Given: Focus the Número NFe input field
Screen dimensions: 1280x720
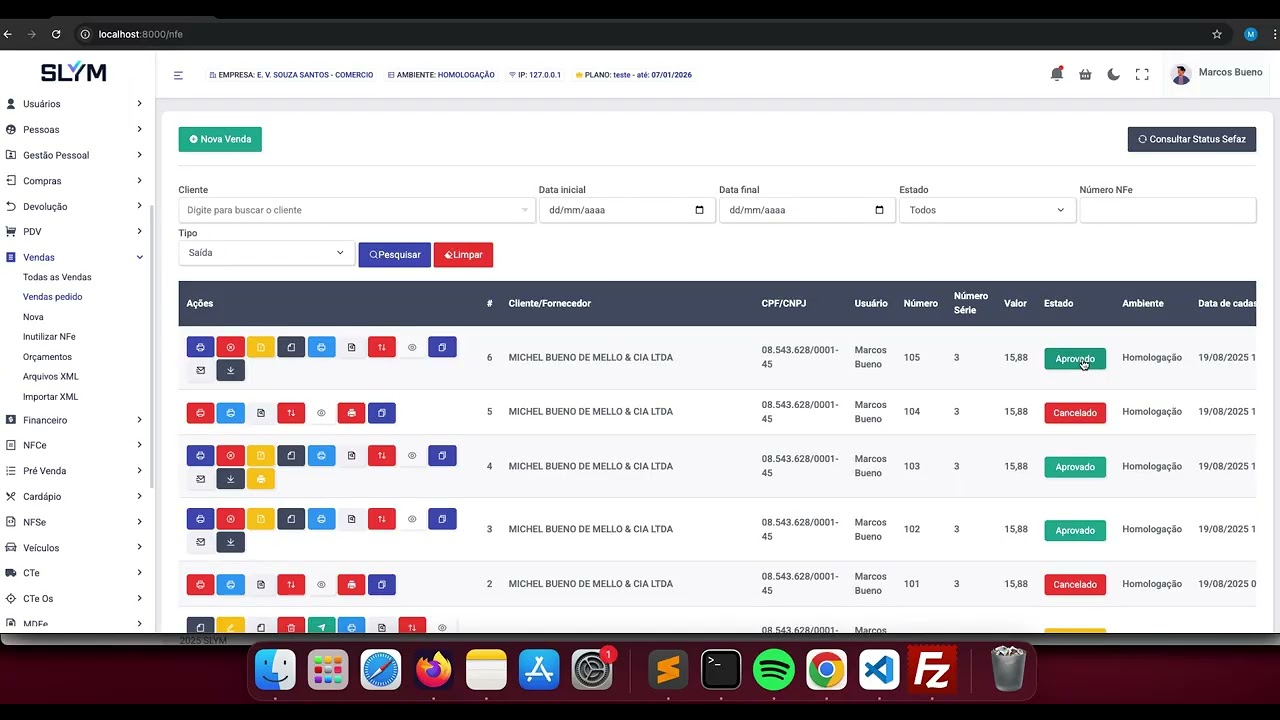Looking at the screenshot, I should 1167,210.
